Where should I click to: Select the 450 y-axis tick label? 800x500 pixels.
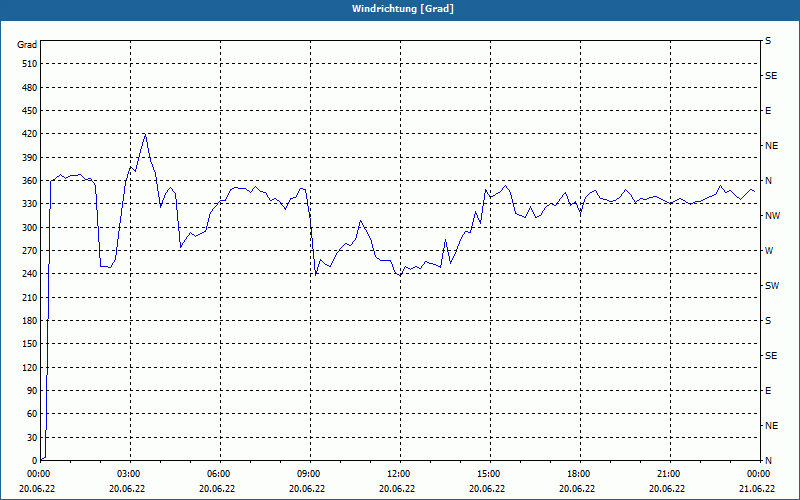point(30,111)
